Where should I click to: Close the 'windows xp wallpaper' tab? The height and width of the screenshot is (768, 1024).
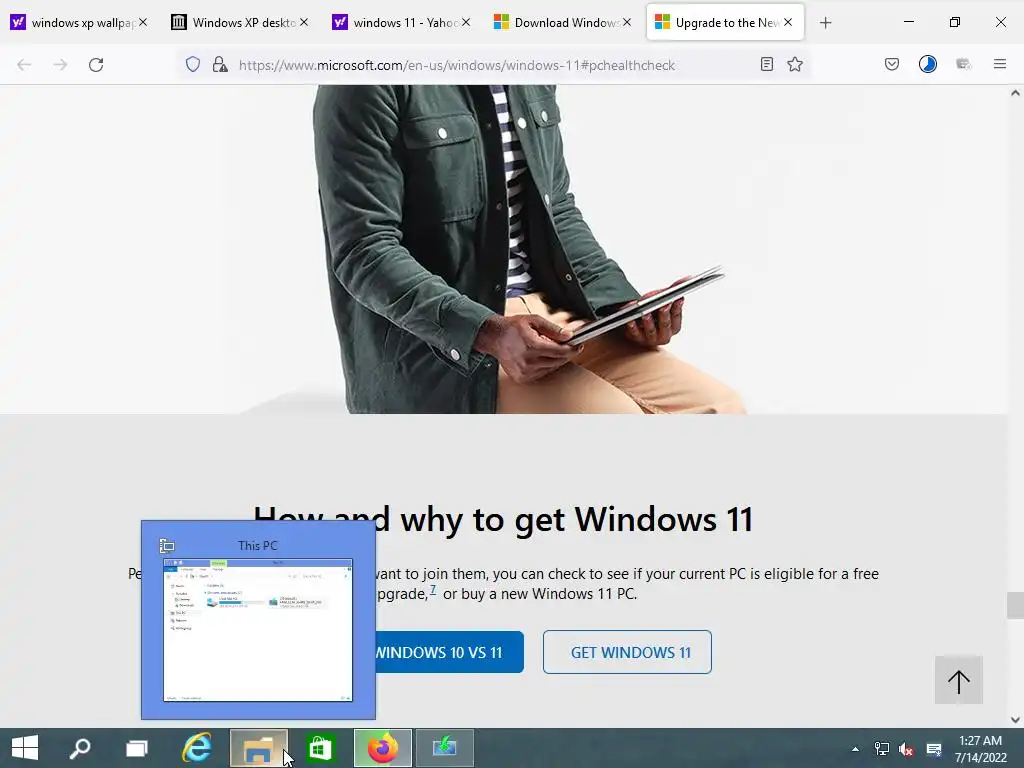[x=143, y=22]
